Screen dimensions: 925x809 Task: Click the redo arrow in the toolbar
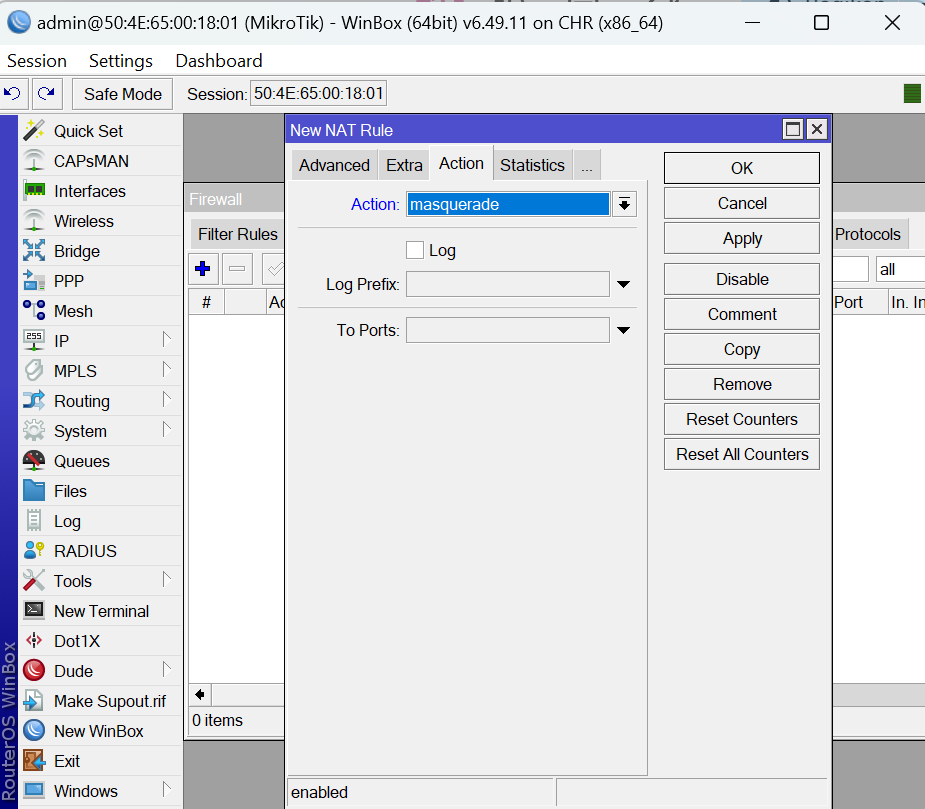pyautogui.click(x=47, y=93)
